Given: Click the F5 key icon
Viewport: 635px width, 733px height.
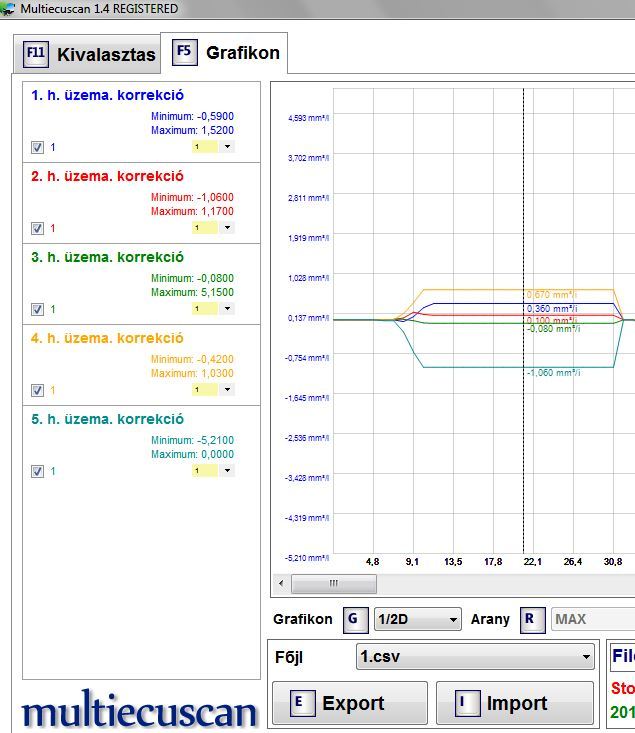Looking at the screenshot, I should 184,52.
